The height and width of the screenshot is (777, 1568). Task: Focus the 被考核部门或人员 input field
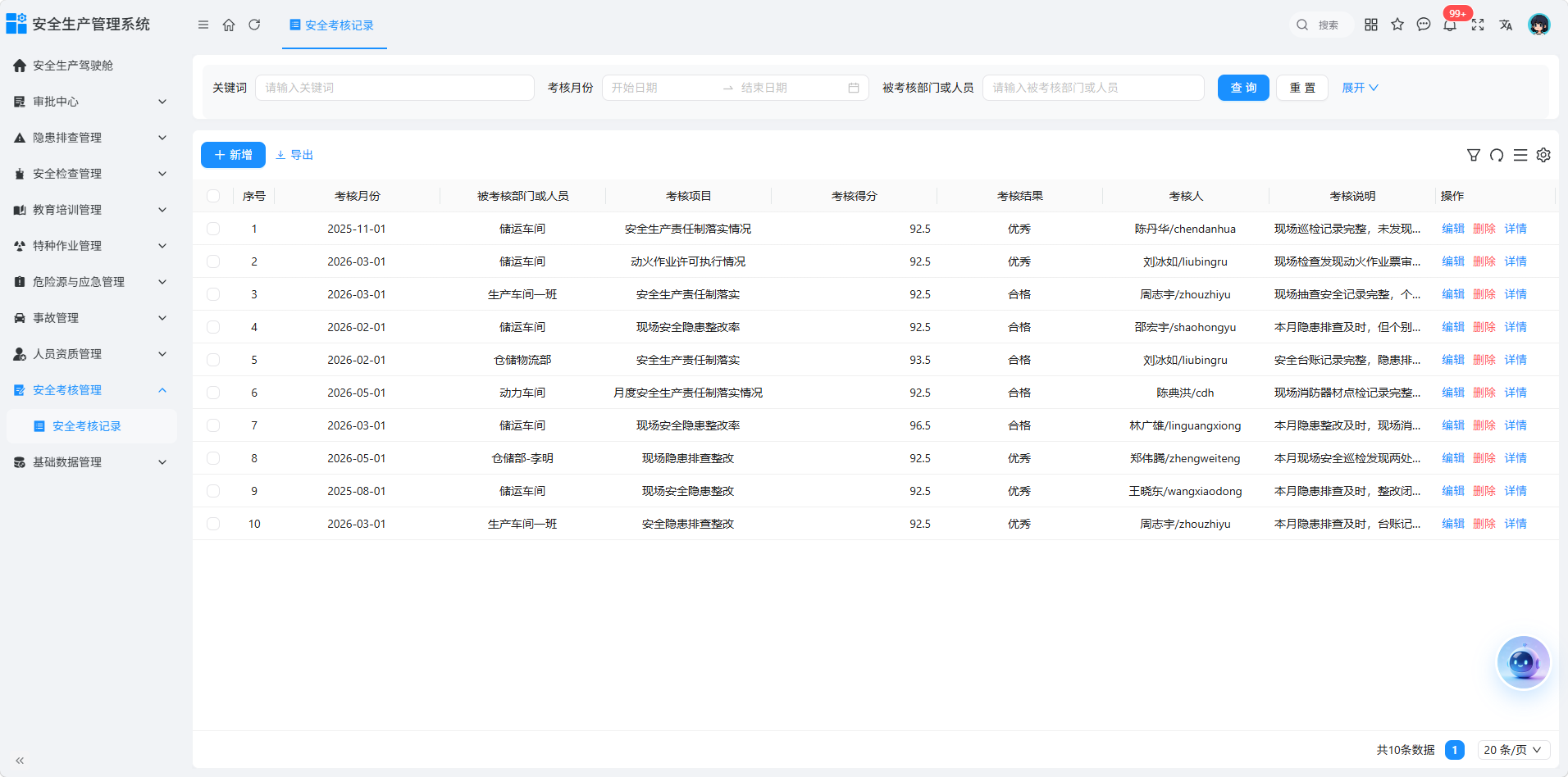coord(1093,88)
